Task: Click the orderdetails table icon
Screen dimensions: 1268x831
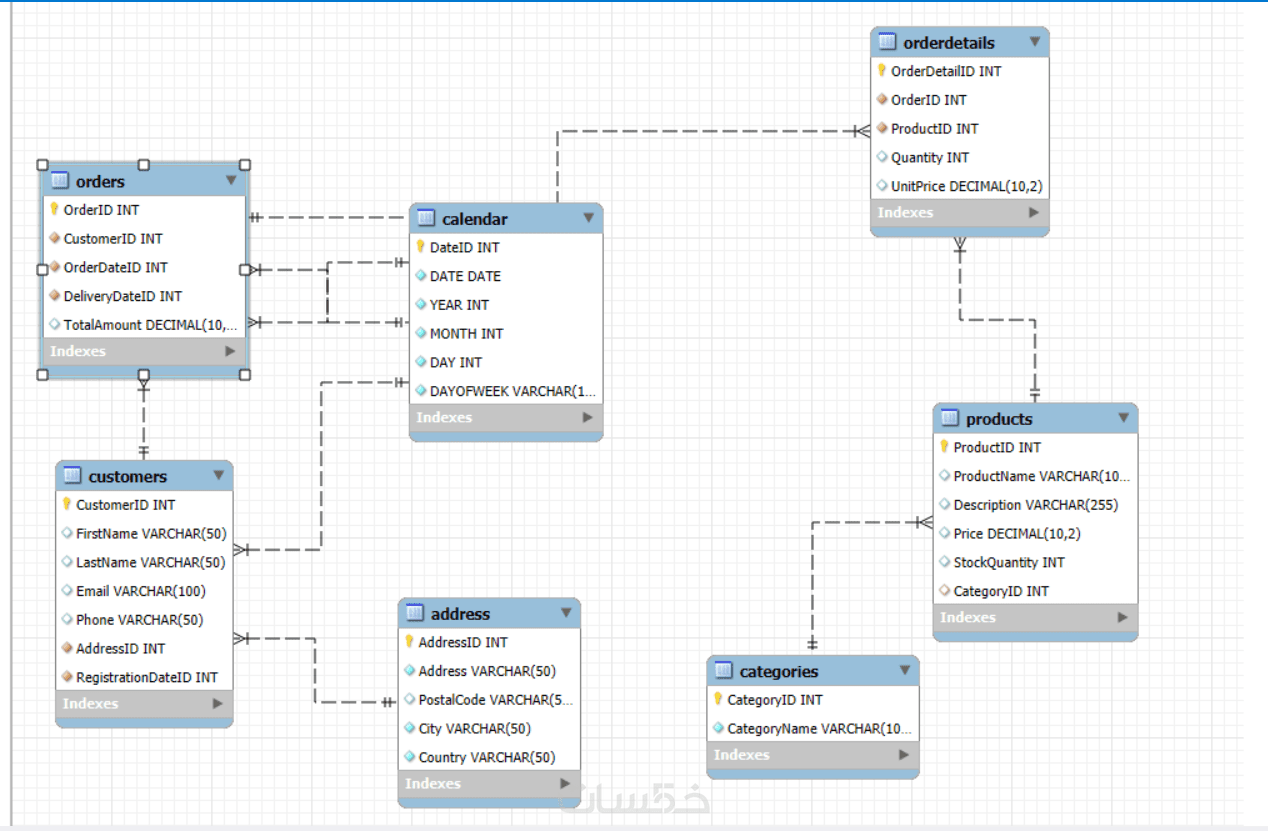Action: [x=887, y=43]
